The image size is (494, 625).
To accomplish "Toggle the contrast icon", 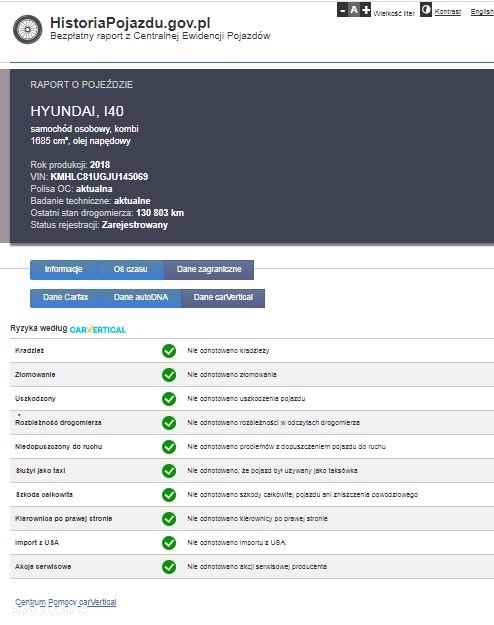I will pos(426,10).
